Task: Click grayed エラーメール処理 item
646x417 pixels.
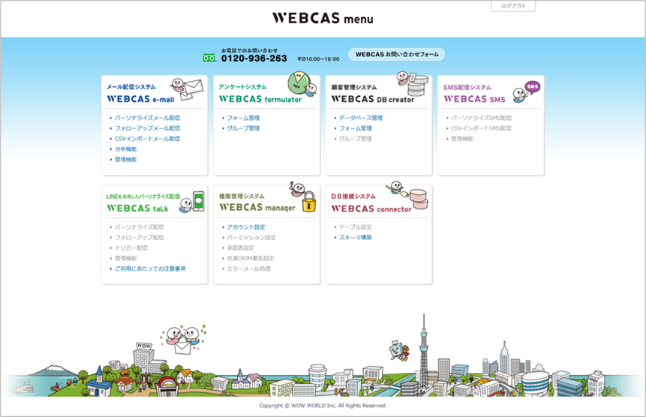Action: point(248,268)
